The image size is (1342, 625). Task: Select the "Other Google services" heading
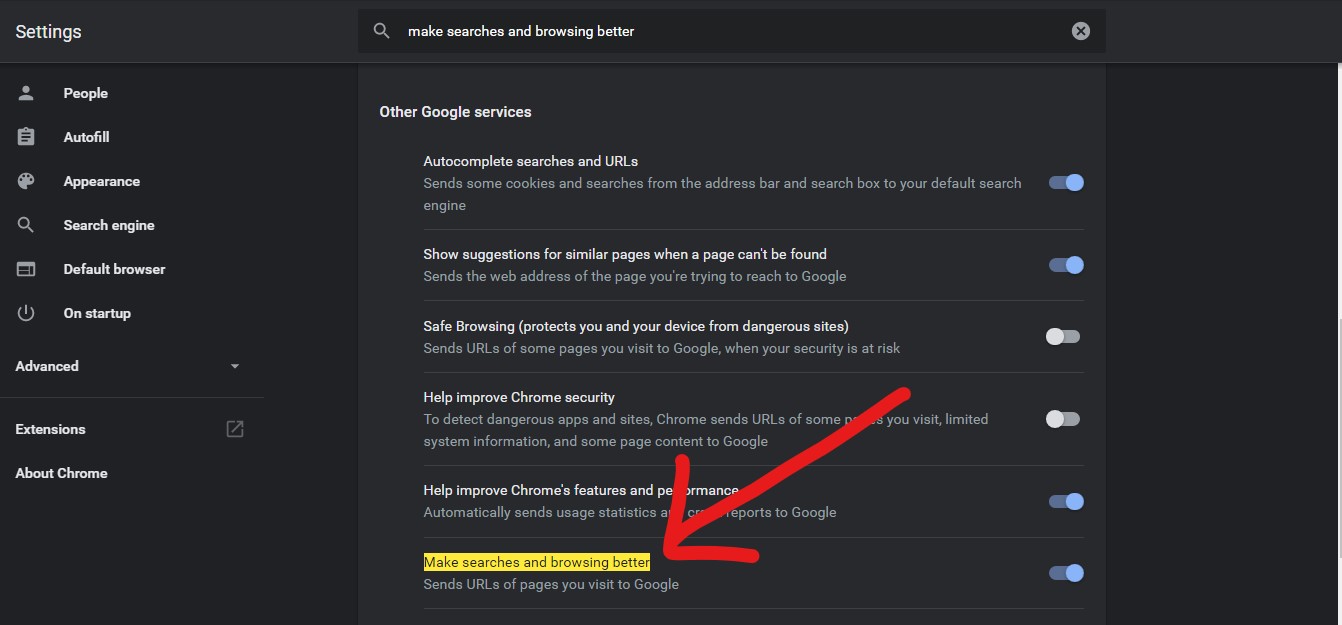(x=455, y=112)
